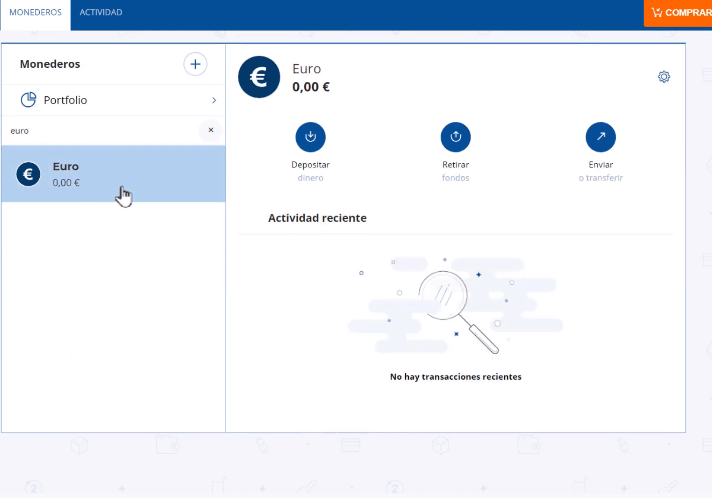The width and height of the screenshot is (712, 498).
Task: Click Euro symbol icon in wallet list
Action: (28, 174)
